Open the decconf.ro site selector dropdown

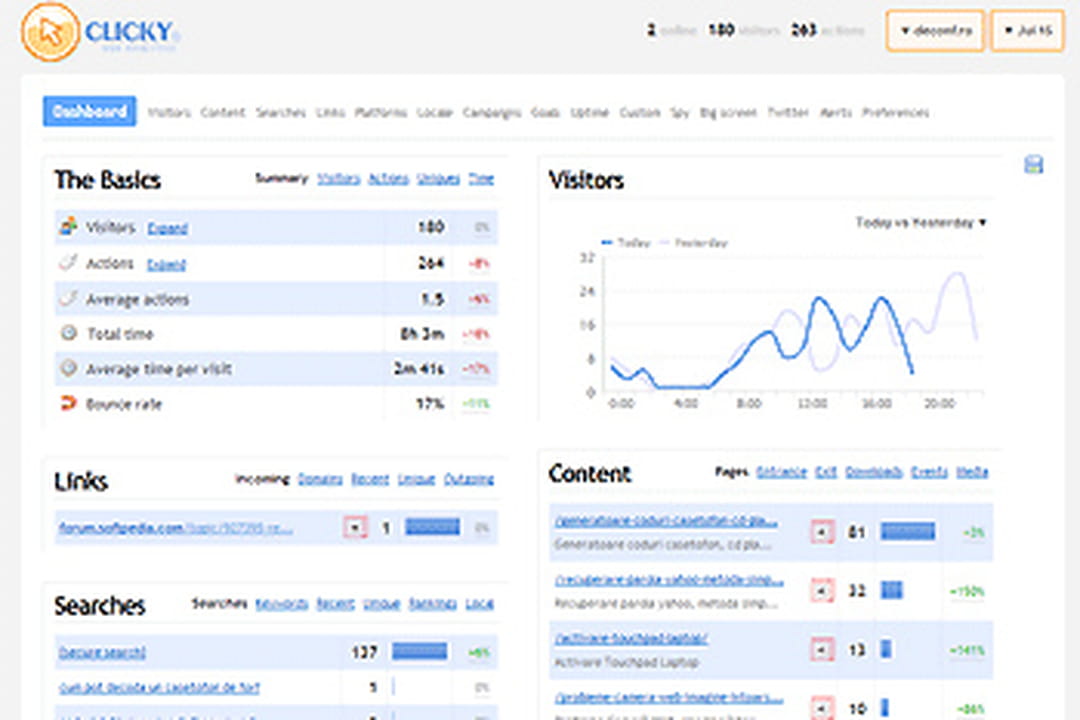(933, 31)
